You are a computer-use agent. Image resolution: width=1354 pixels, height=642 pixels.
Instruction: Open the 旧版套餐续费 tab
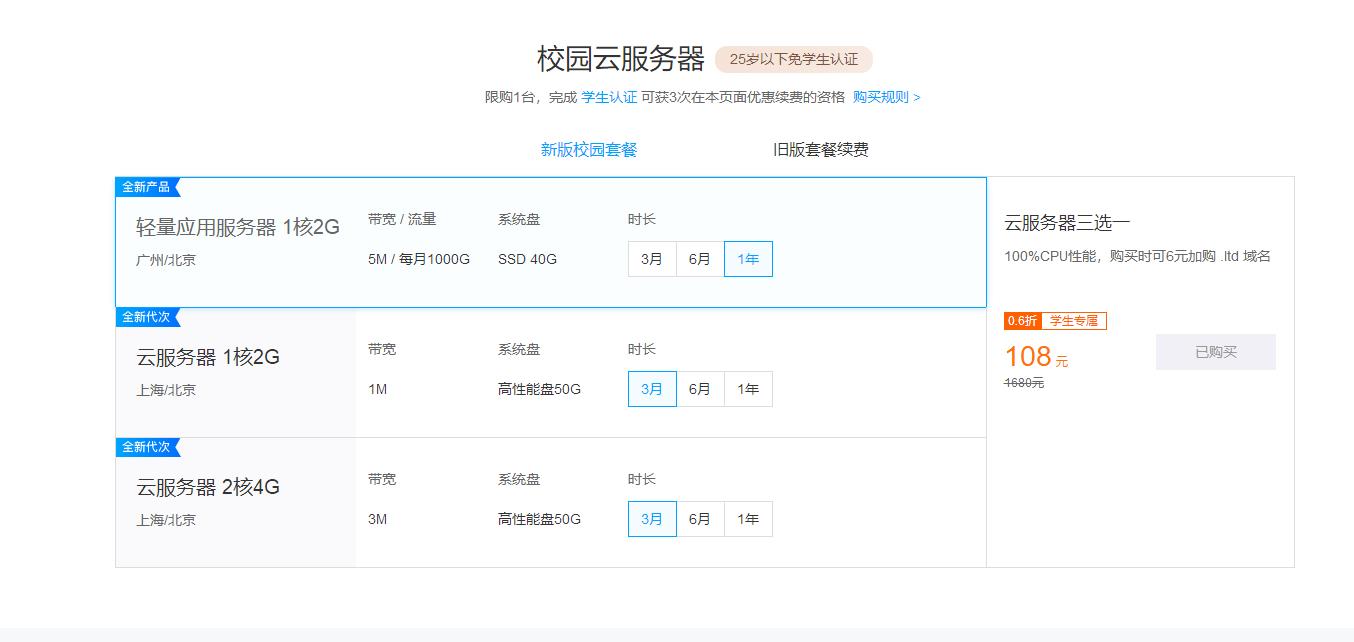coord(821,150)
